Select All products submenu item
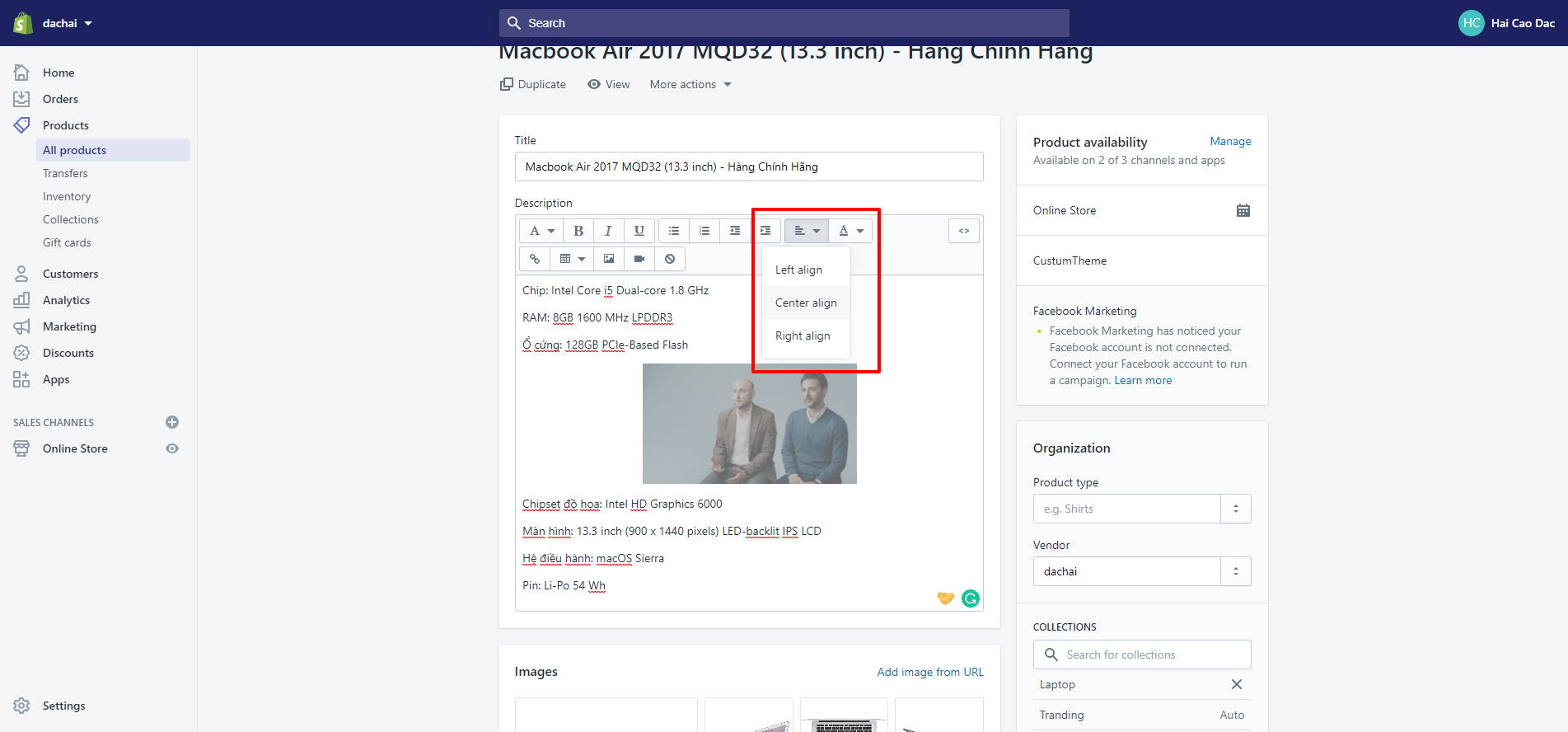Viewport: 1568px width, 732px height. (x=113, y=150)
